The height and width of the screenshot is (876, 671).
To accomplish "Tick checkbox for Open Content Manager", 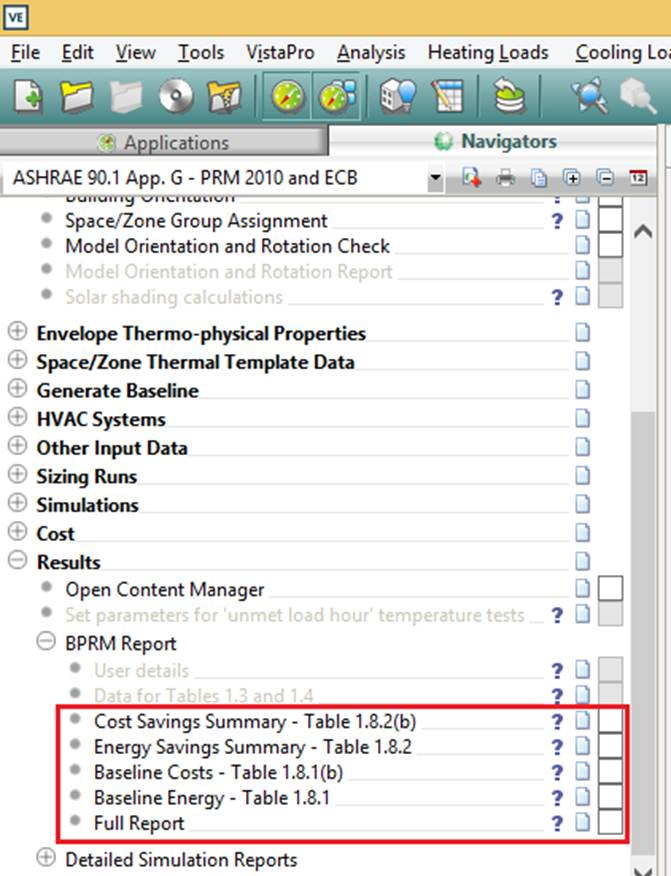I will (610, 588).
